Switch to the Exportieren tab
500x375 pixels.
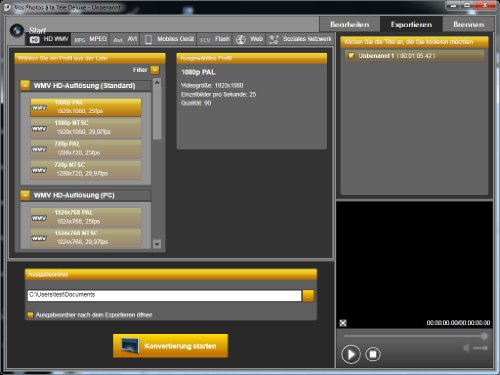[x=411, y=24]
